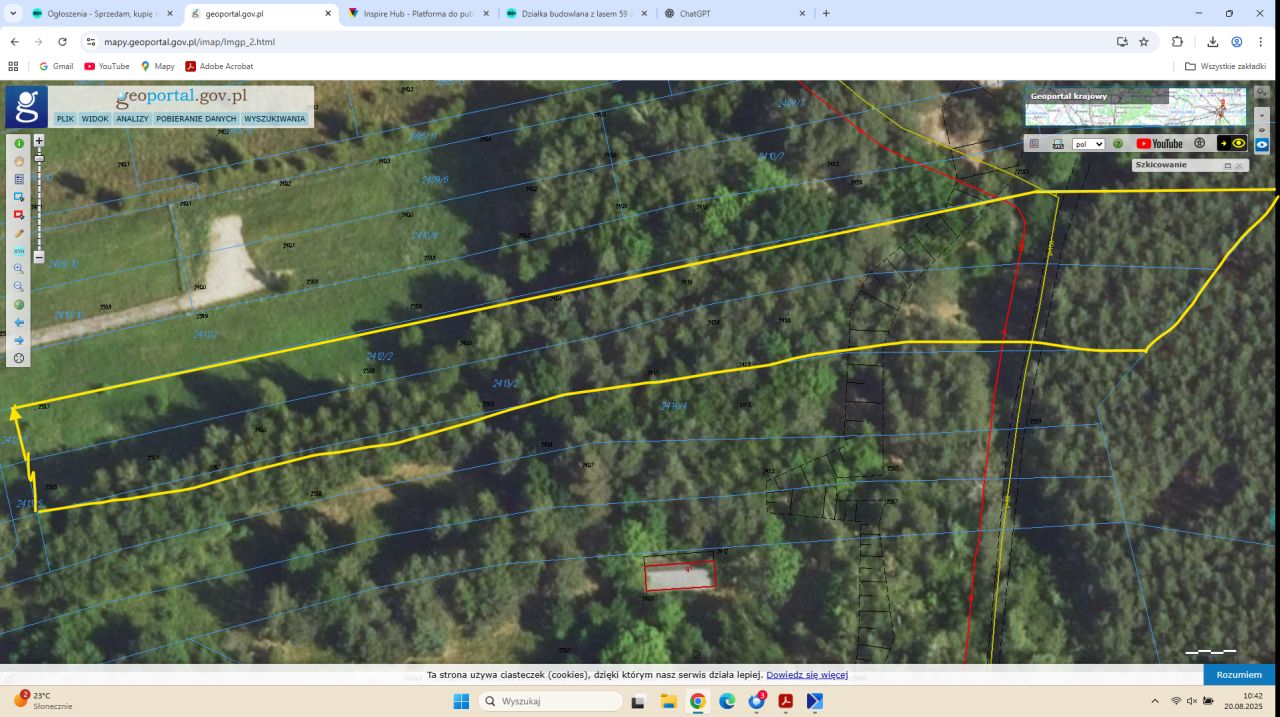Image resolution: width=1280 pixels, height=717 pixels.
Task: Activate the pencil measure tool
Action: [x=19, y=233]
